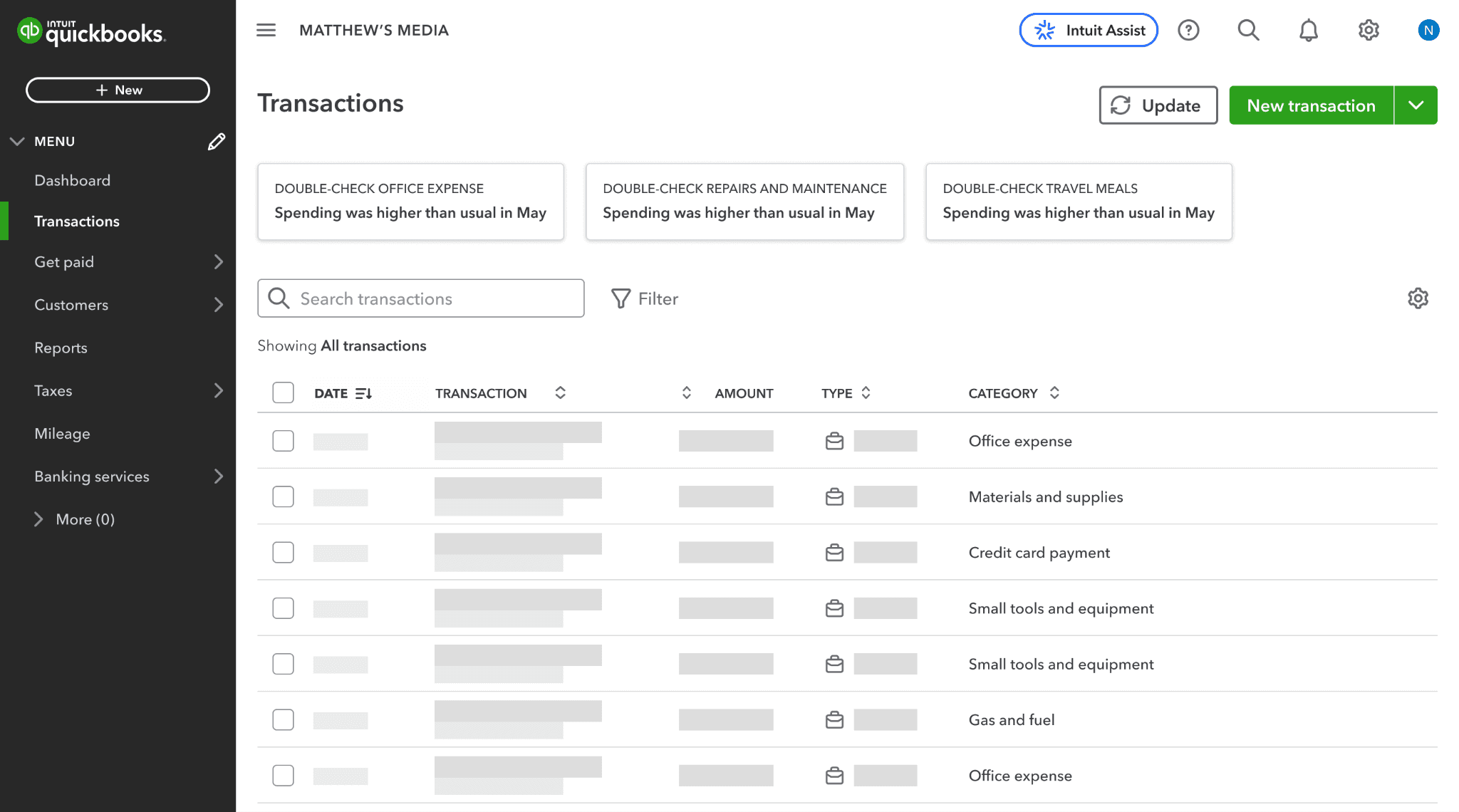Open table settings gear above transactions list
This screenshot has width=1459, height=812.
1418,298
